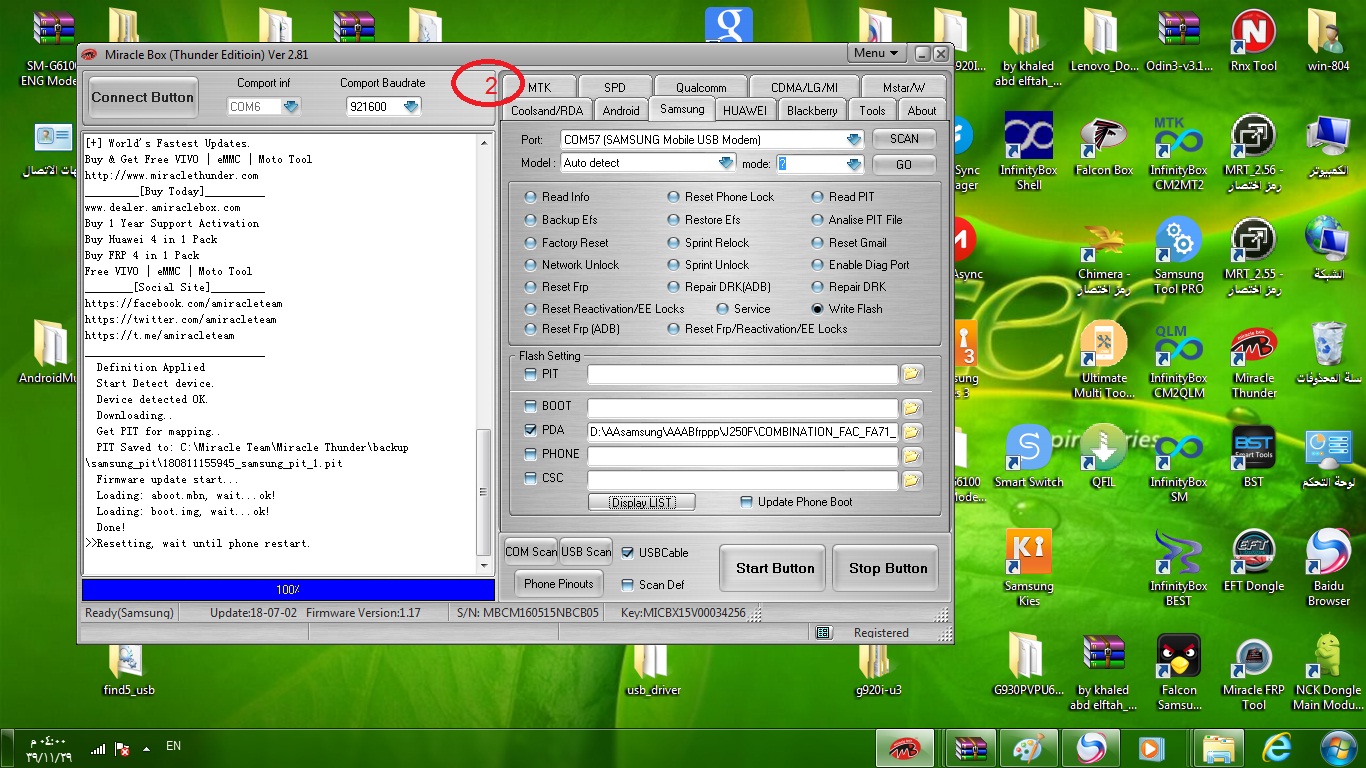Switch to the Qualcomm tab
1366x768 pixels.
[700, 87]
